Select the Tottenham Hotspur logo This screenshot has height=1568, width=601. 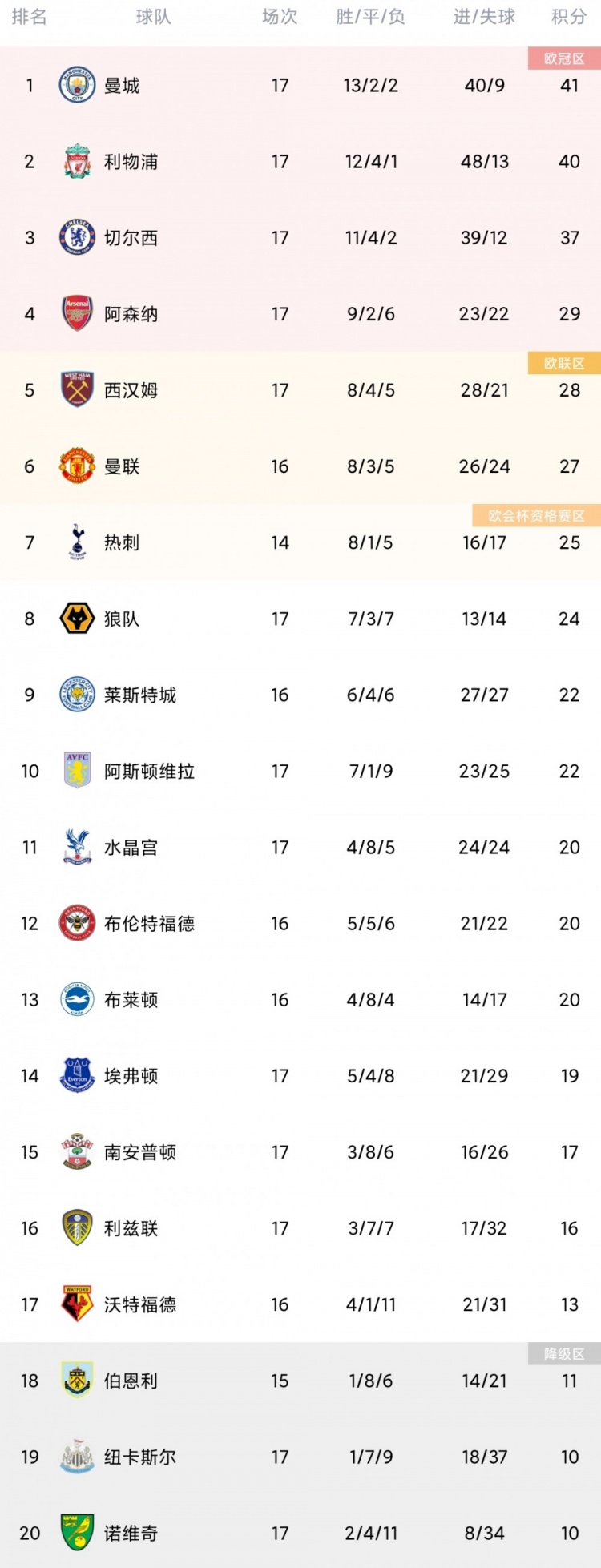pos(77,542)
